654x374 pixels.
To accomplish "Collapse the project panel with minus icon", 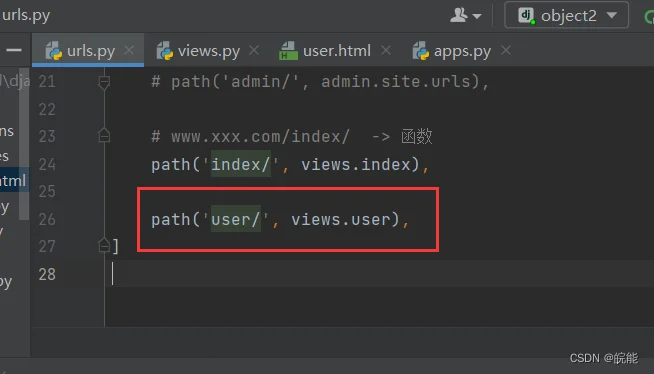I will click(14, 50).
